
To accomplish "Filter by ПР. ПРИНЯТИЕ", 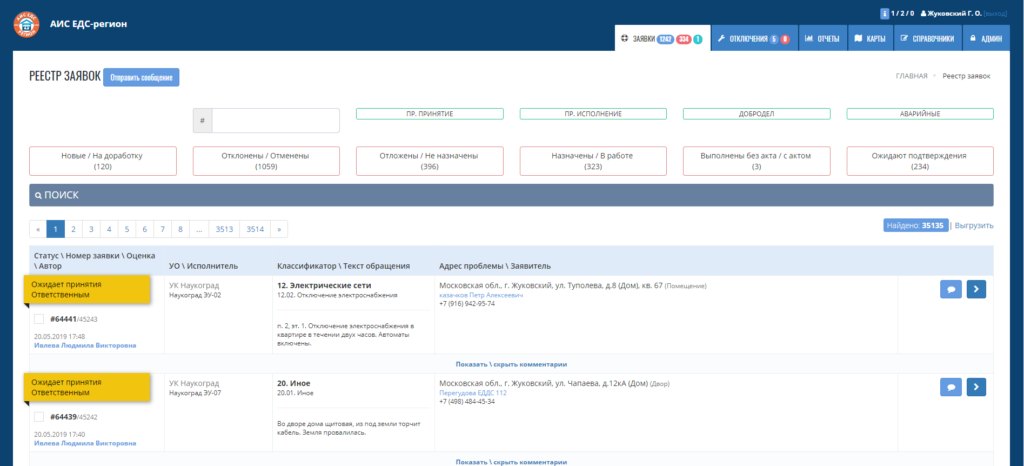I will (430, 114).
